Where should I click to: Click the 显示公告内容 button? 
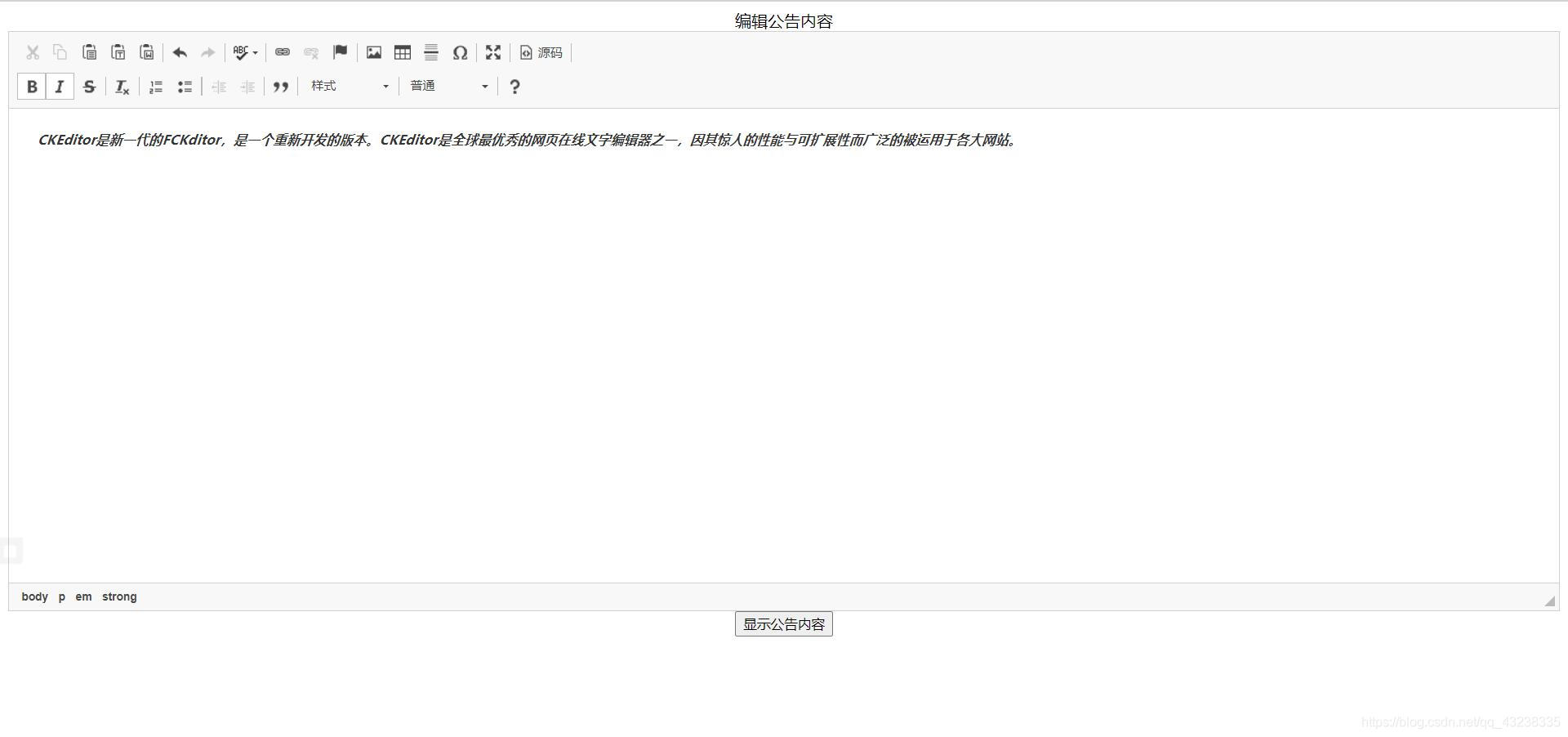(782, 623)
